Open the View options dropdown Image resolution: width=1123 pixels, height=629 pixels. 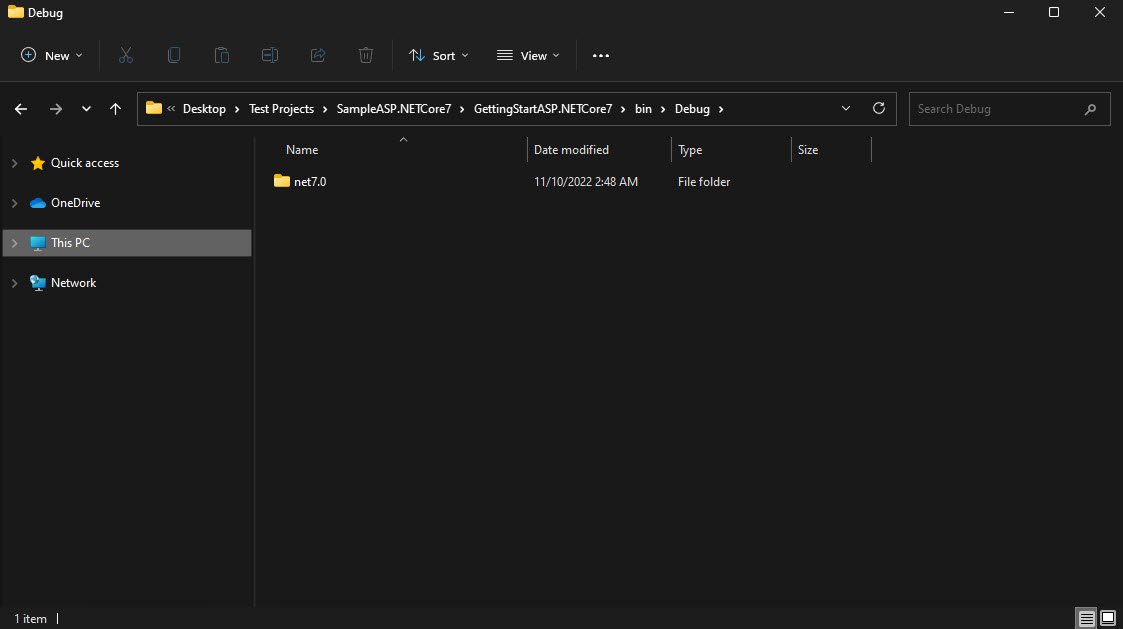point(527,55)
